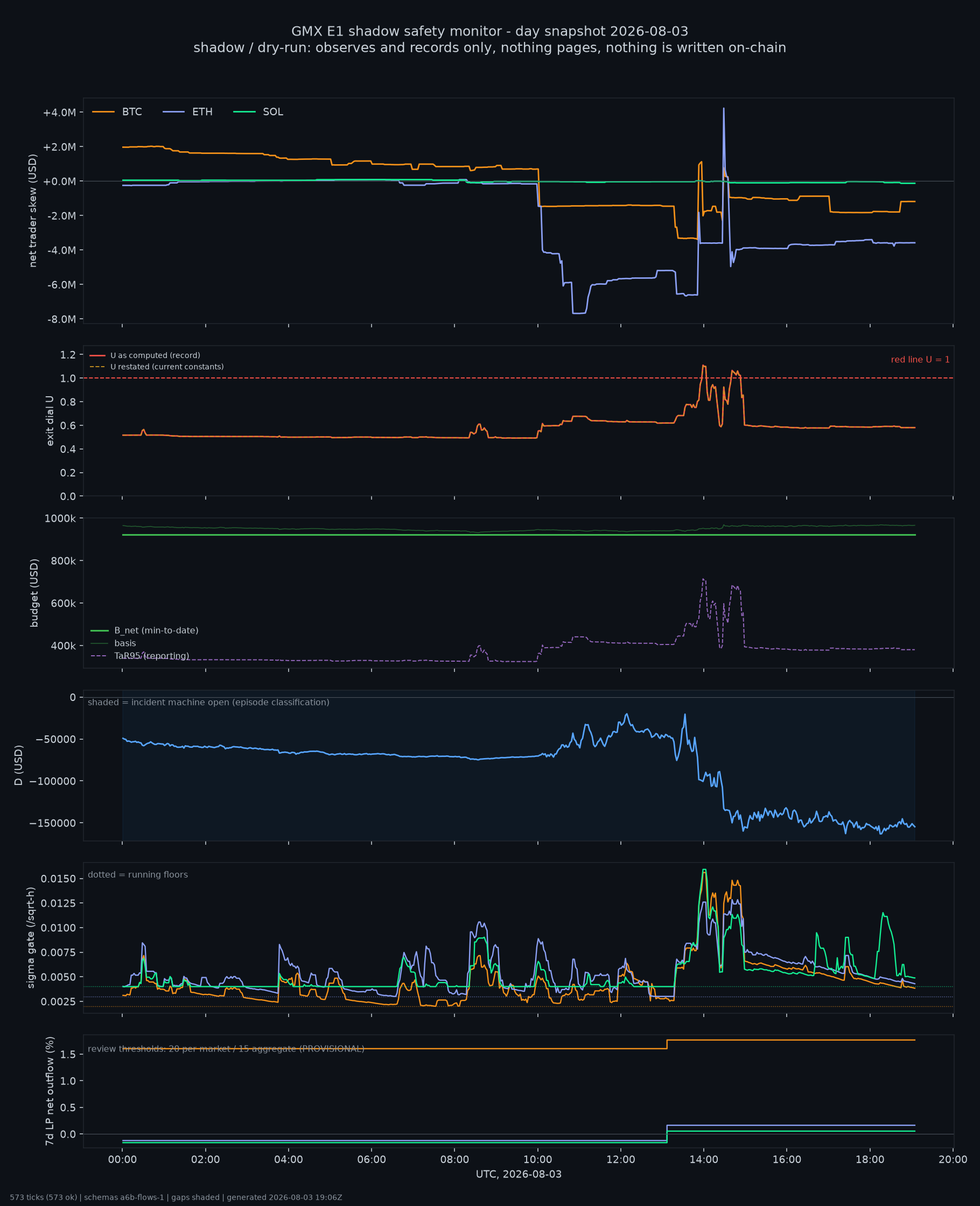980x1206 pixels.
Task: Select legend 'U restated (current constants)'
Action: coord(157,367)
